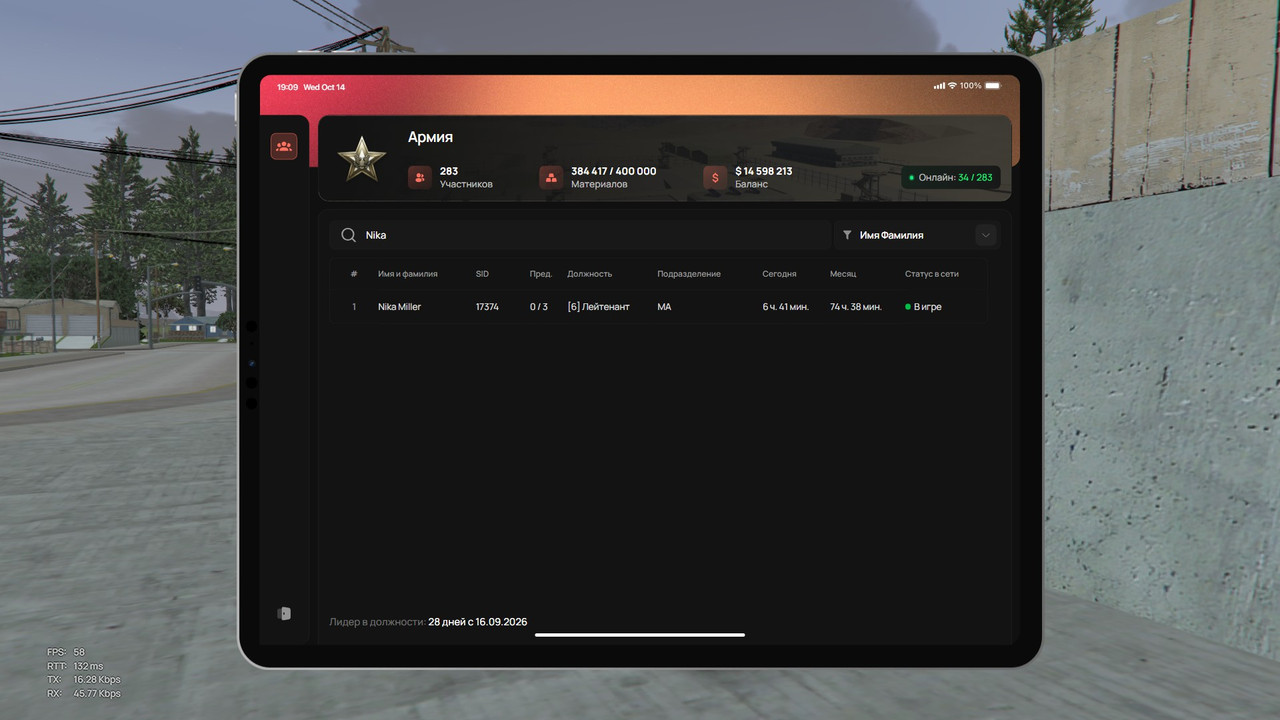1280x720 pixels.
Task: Click the "Wed Oct 14" date
Action: pos(324,87)
